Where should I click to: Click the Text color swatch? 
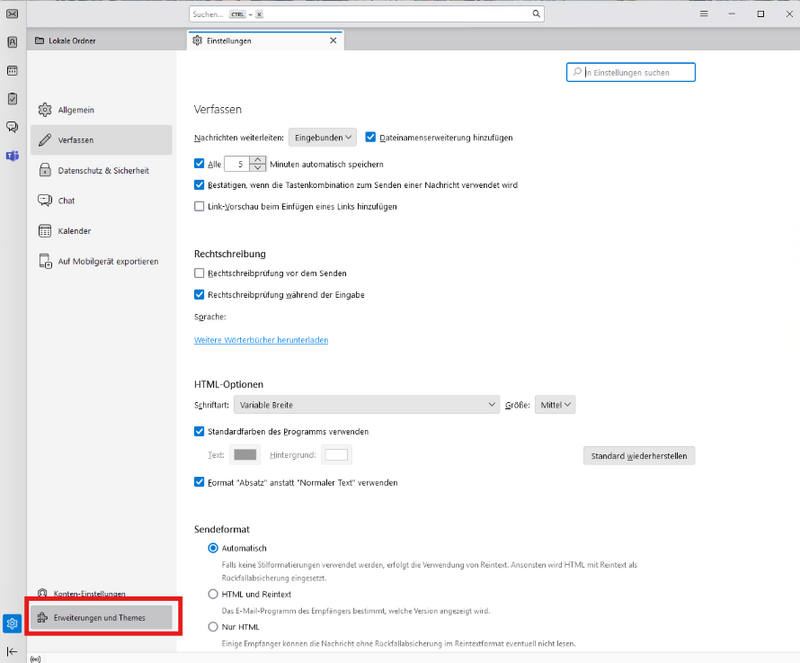coord(245,455)
